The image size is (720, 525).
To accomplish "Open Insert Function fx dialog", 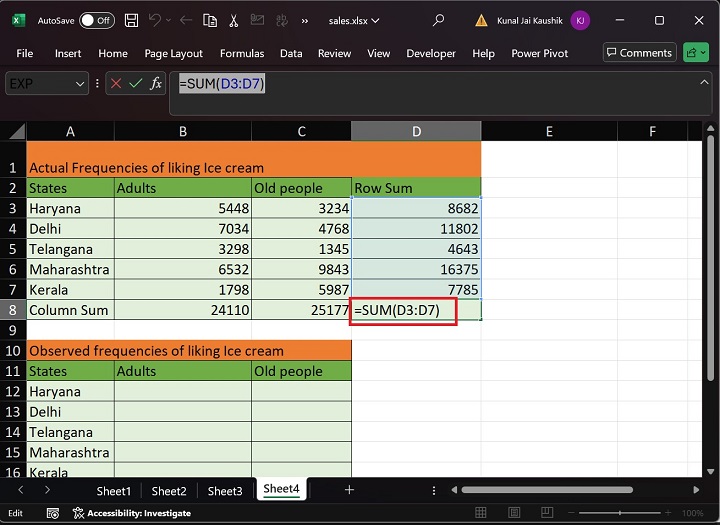I will [x=156, y=84].
